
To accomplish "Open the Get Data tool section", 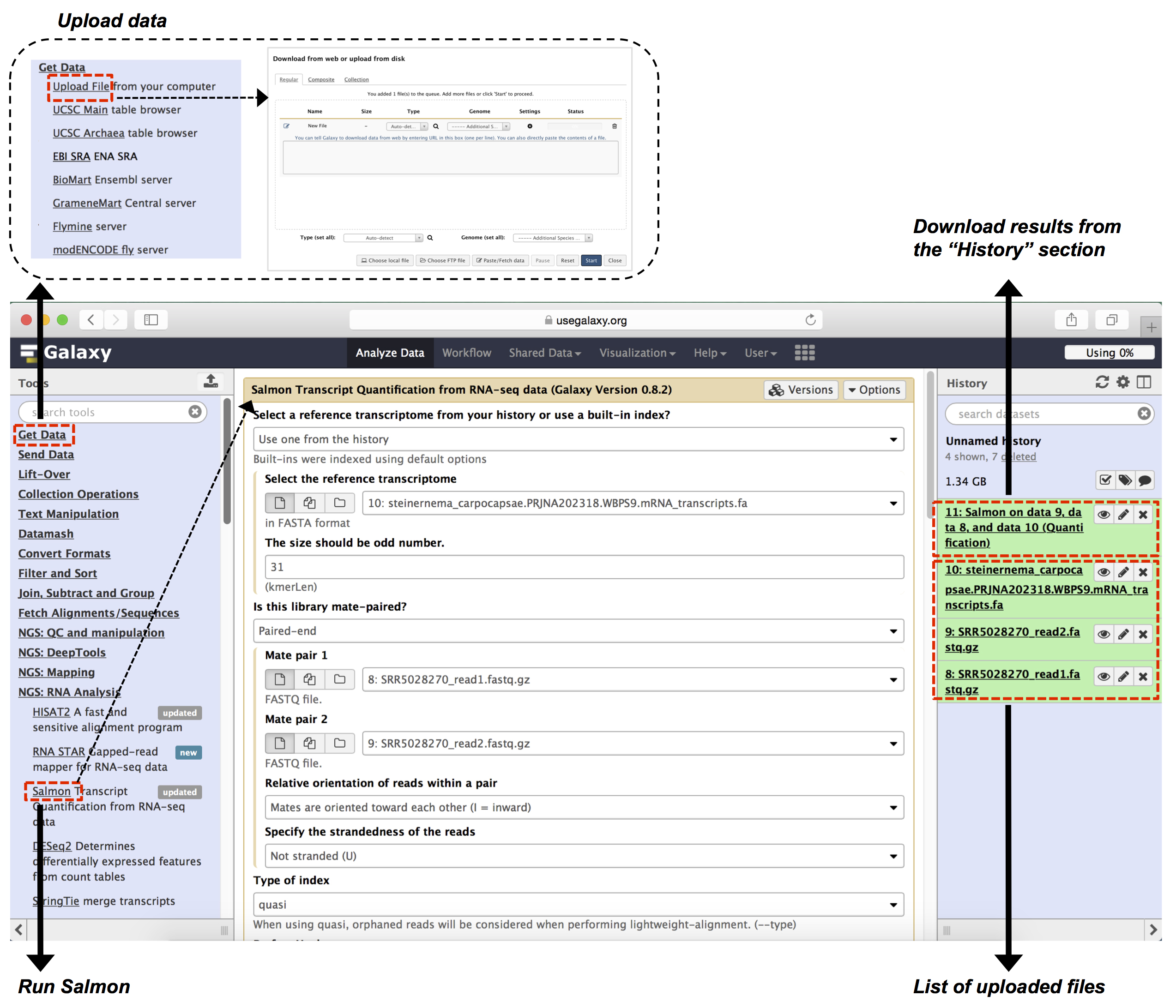I will (42, 434).
